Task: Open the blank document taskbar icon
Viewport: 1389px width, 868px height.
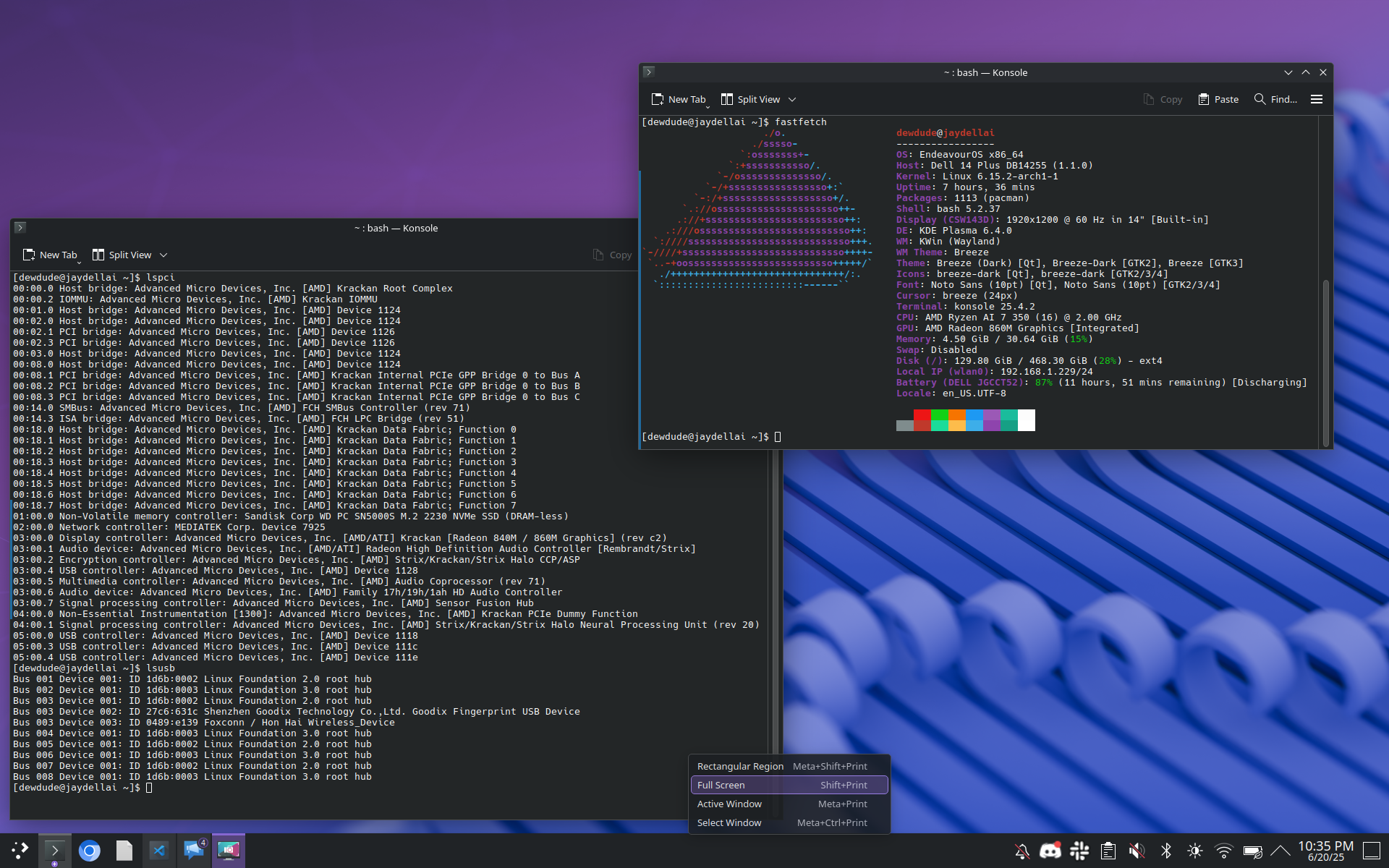Action: (x=124, y=851)
